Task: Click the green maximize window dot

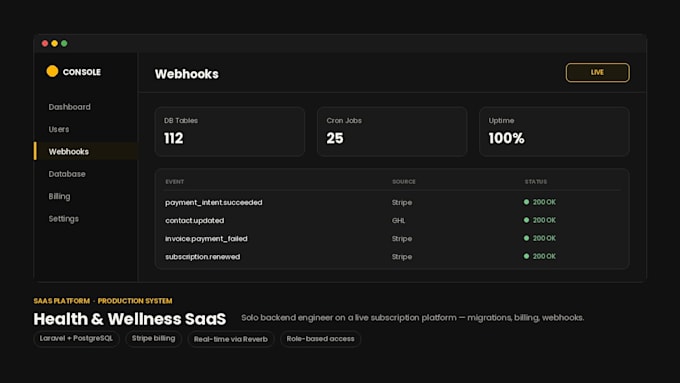Action: point(64,43)
